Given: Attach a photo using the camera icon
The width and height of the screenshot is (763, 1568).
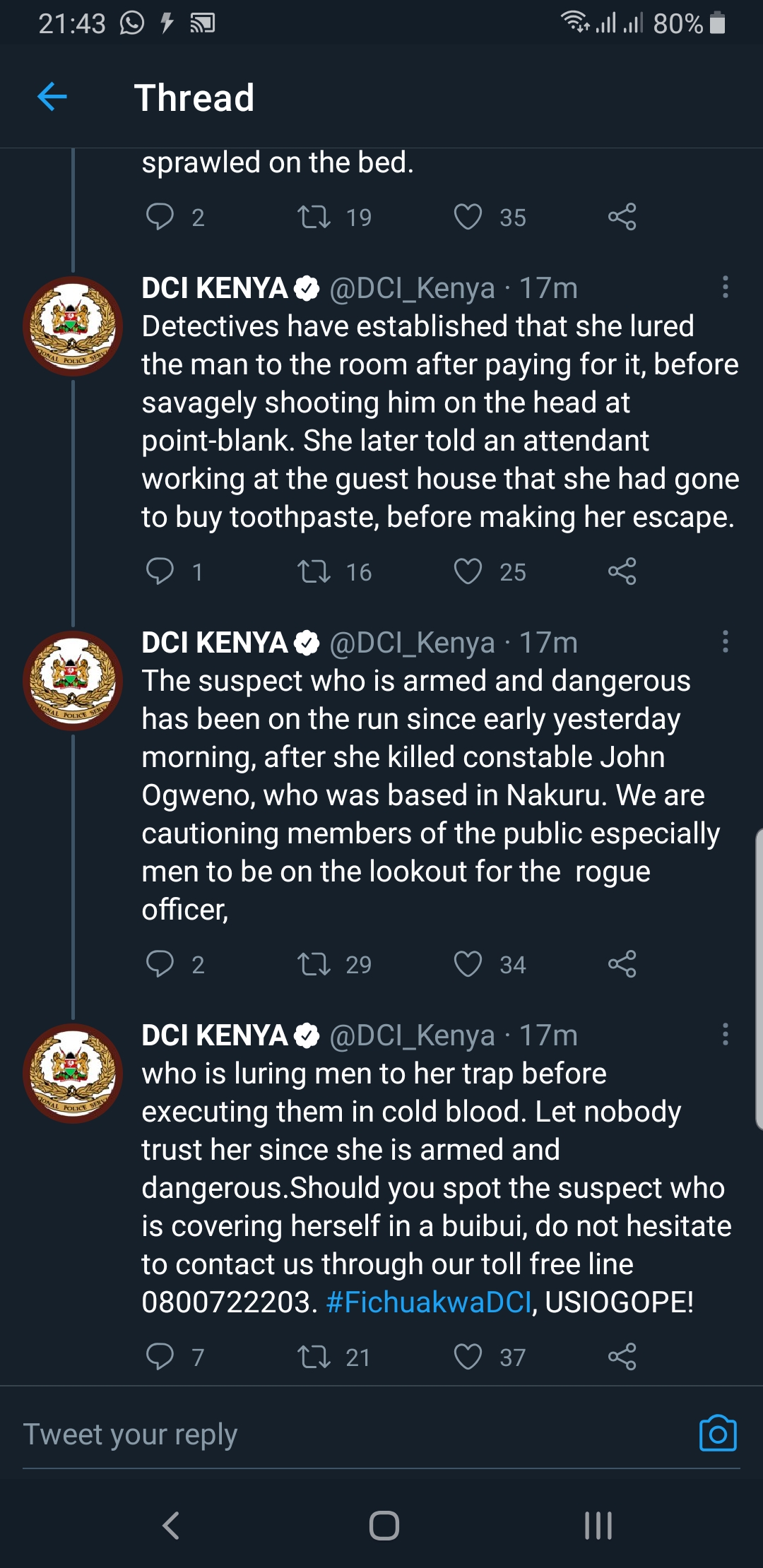Looking at the screenshot, I should click(718, 1434).
